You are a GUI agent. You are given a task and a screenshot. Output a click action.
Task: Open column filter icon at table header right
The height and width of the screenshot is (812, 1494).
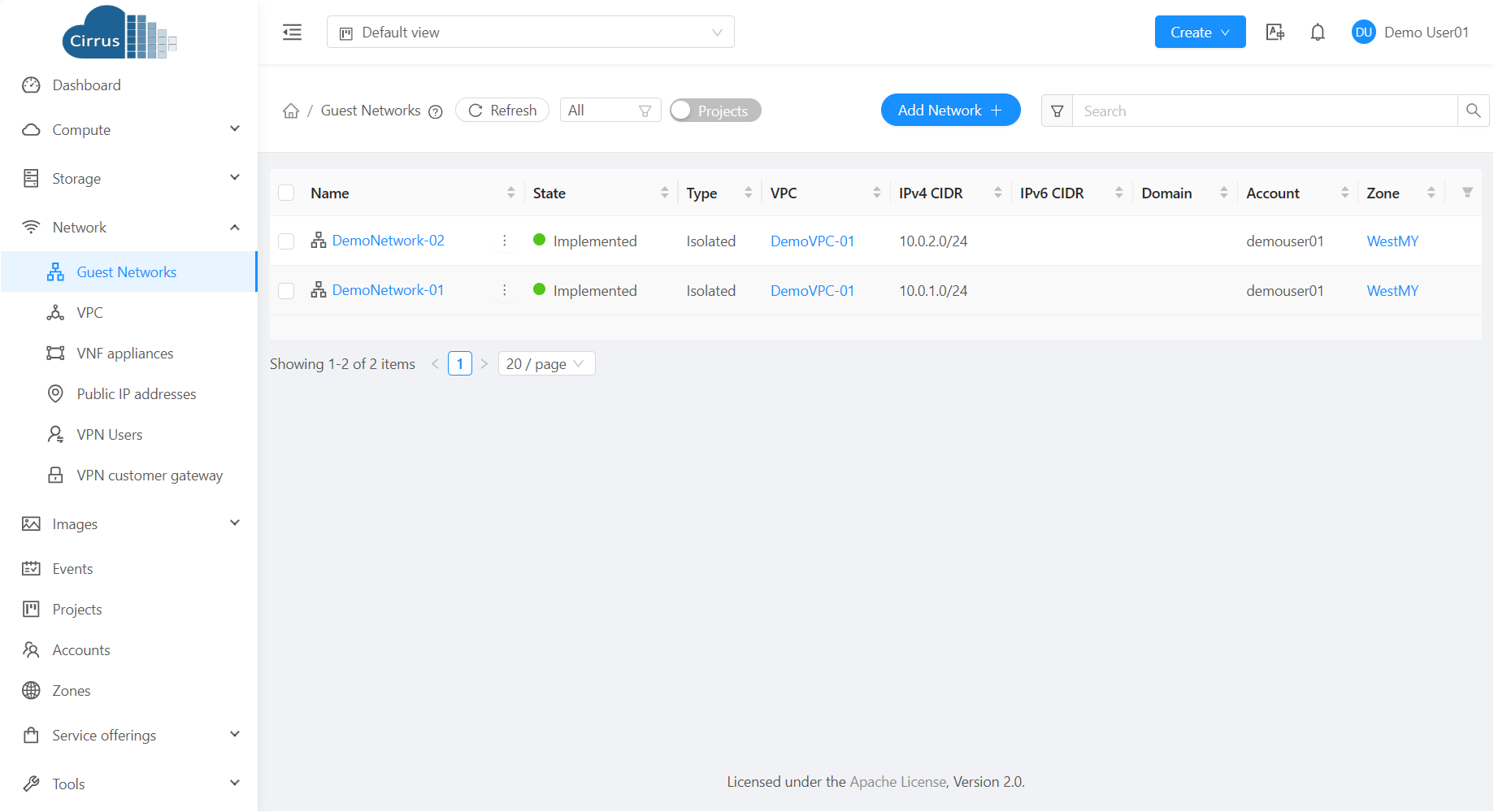pos(1467,193)
